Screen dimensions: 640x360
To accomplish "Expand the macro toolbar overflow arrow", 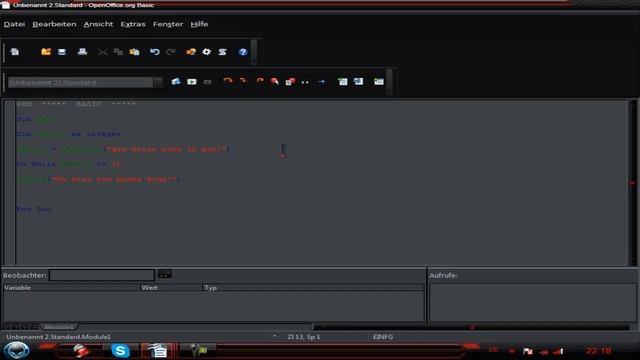I will pos(389,90).
